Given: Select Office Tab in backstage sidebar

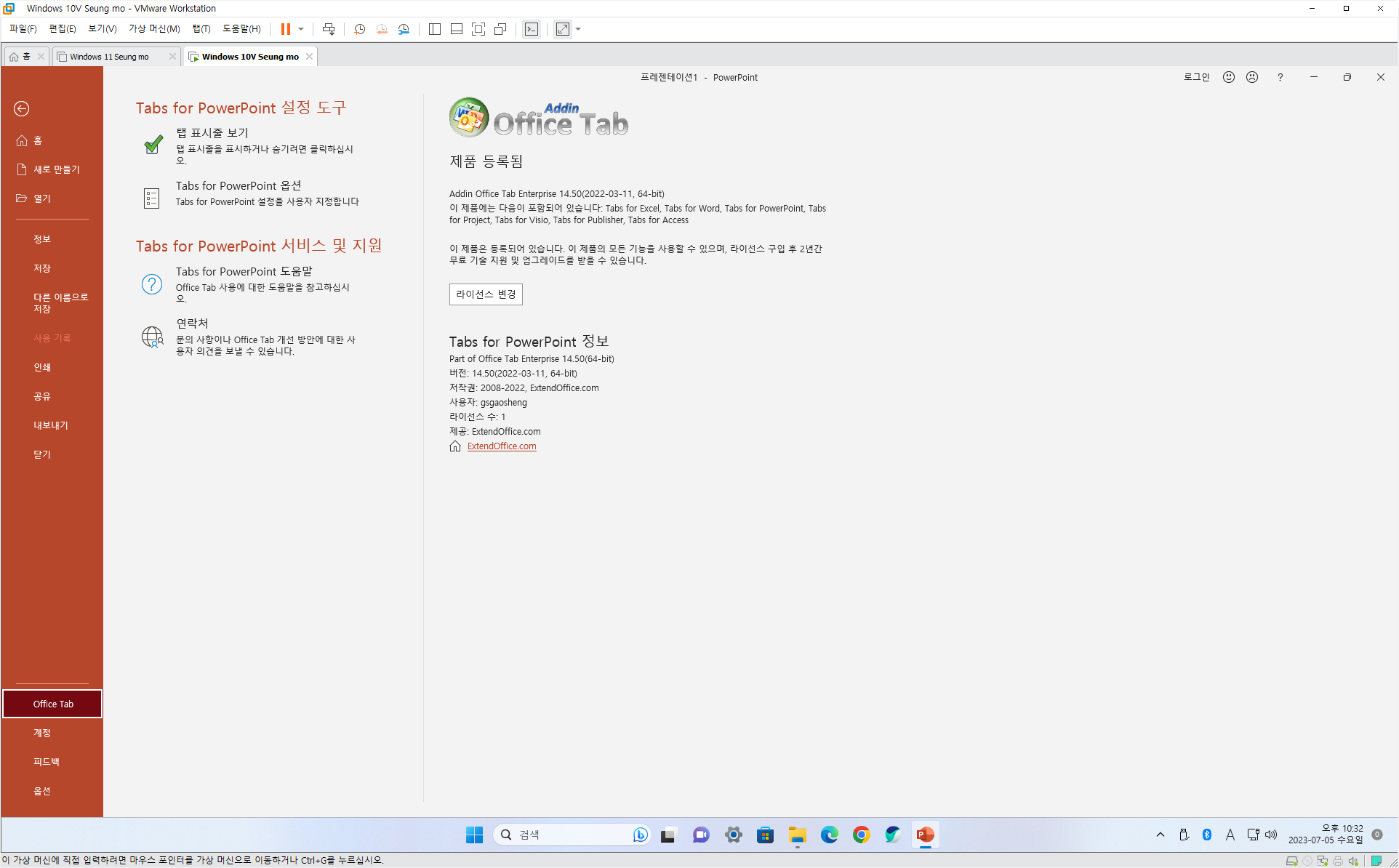Looking at the screenshot, I should [x=52, y=704].
